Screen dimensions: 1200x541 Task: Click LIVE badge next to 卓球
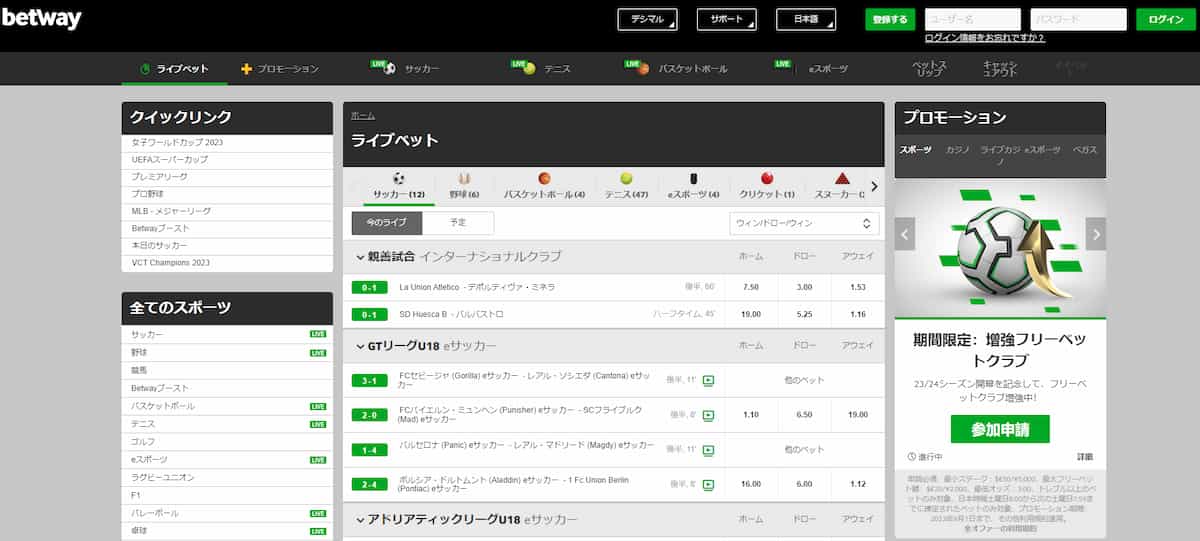(318, 531)
